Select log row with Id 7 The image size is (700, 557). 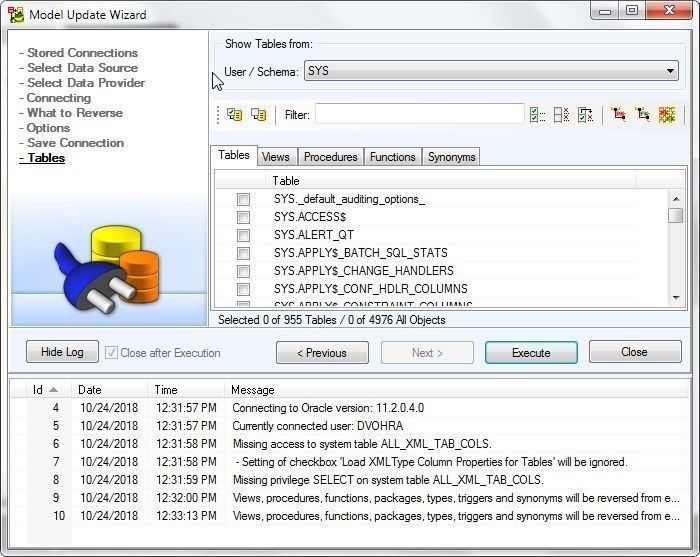coord(350,462)
